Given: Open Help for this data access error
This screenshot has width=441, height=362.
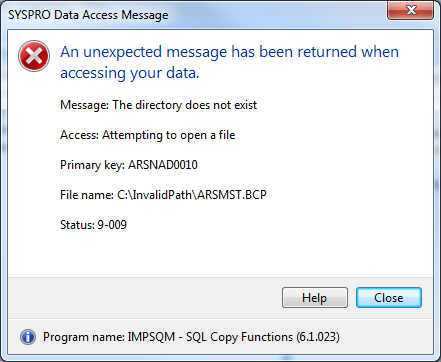Looking at the screenshot, I should click(315, 297).
